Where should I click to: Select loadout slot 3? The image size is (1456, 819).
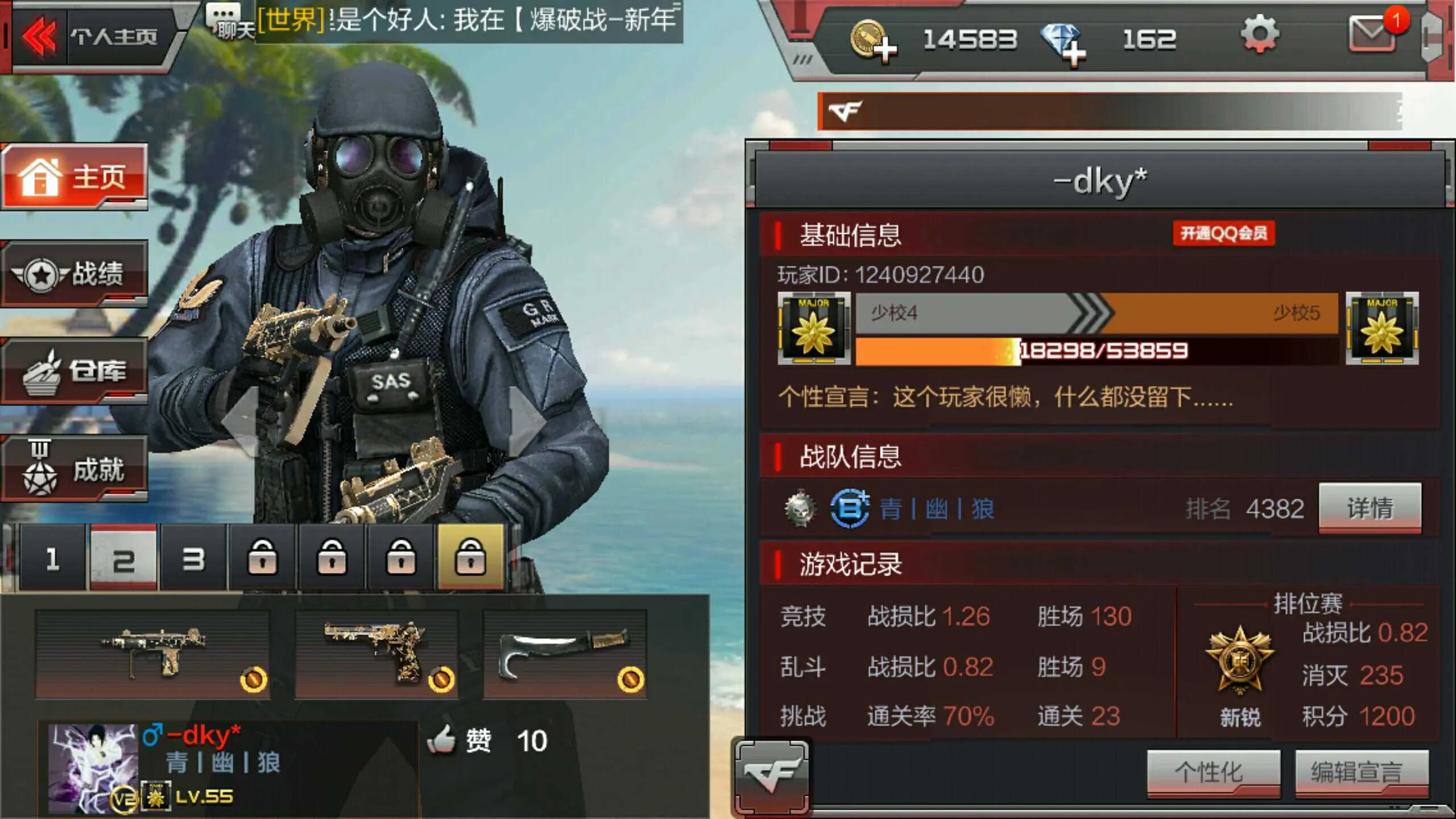click(193, 559)
